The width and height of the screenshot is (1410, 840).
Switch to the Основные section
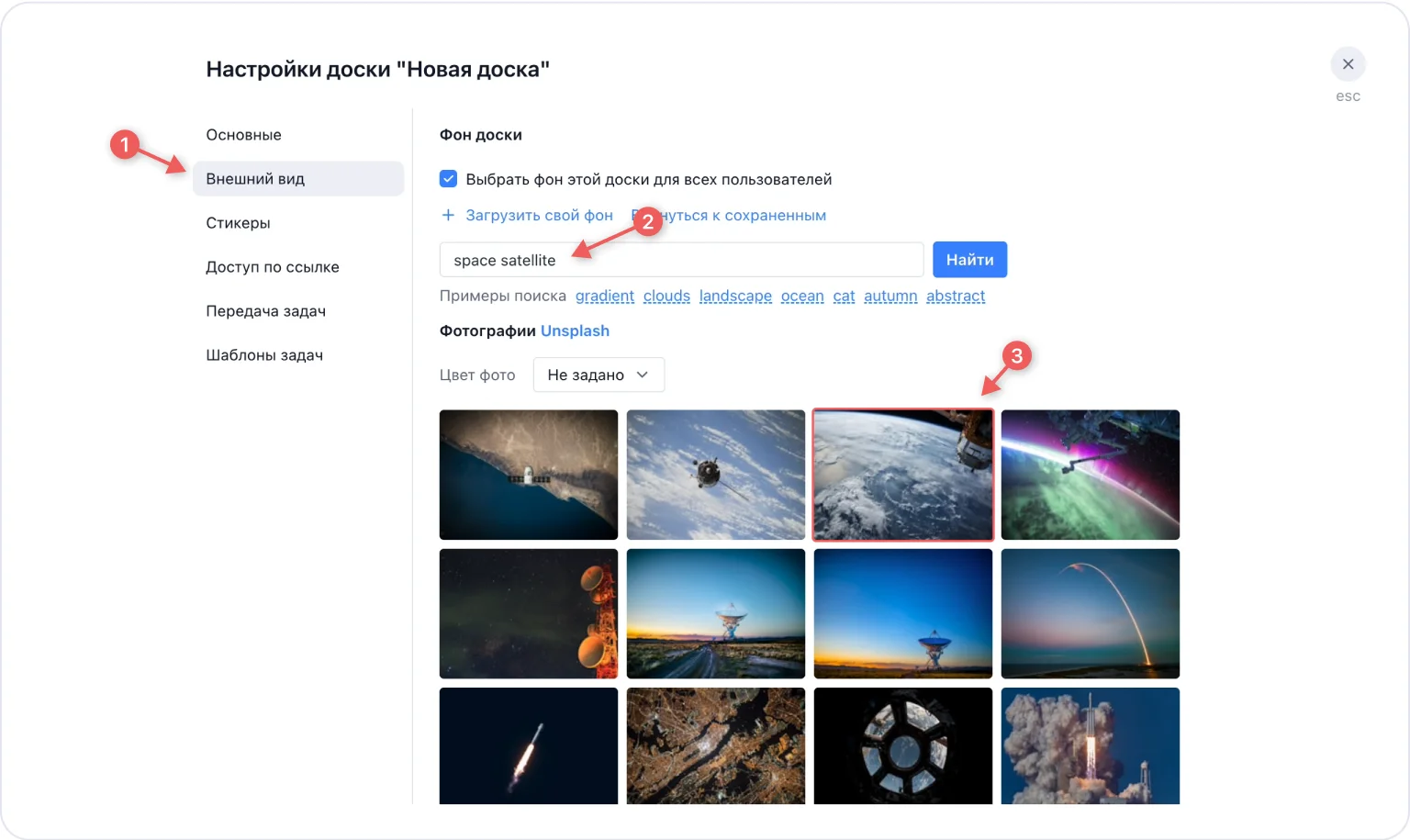(x=243, y=134)
